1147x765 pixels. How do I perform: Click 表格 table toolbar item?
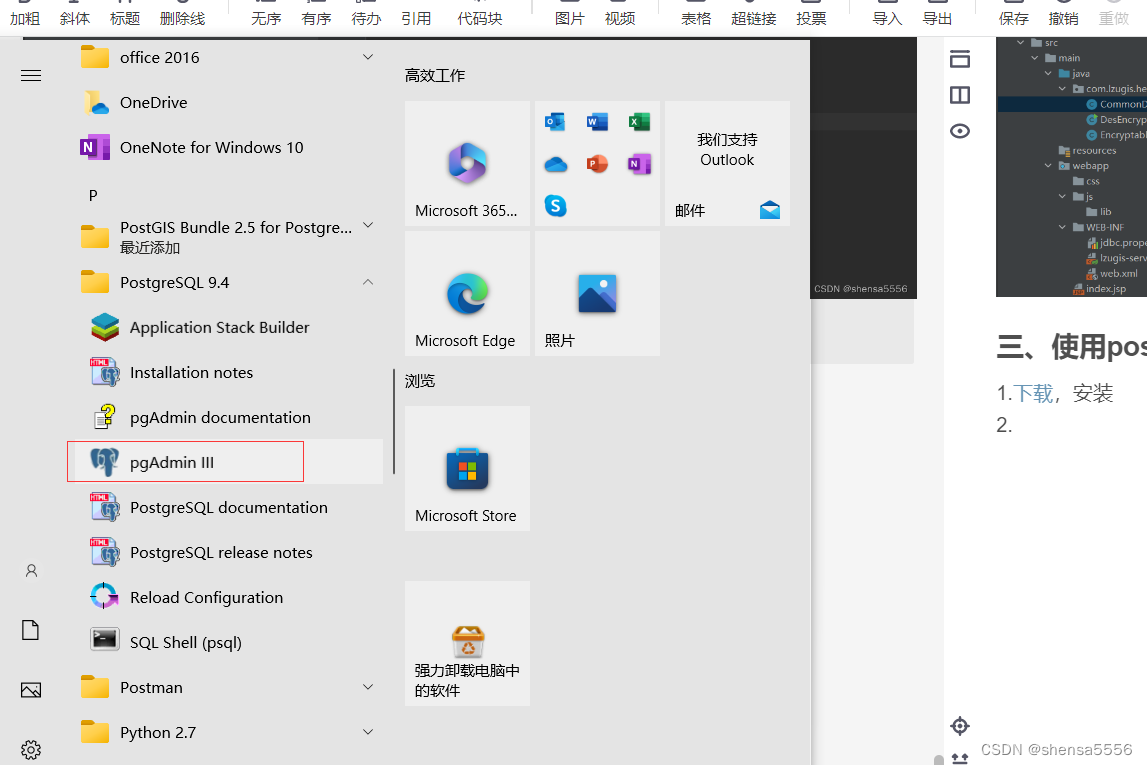pyautogui.click(x=696, y=18)
